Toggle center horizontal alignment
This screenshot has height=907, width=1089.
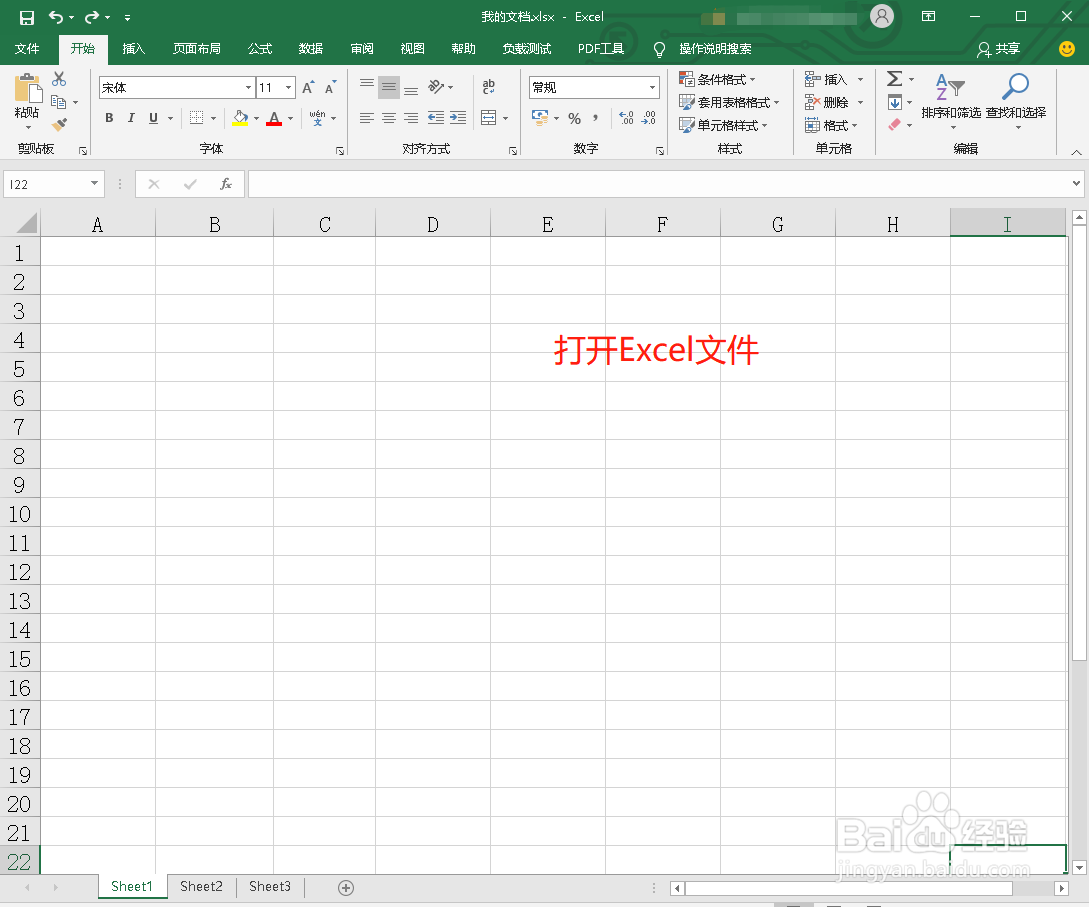point(389,118)
